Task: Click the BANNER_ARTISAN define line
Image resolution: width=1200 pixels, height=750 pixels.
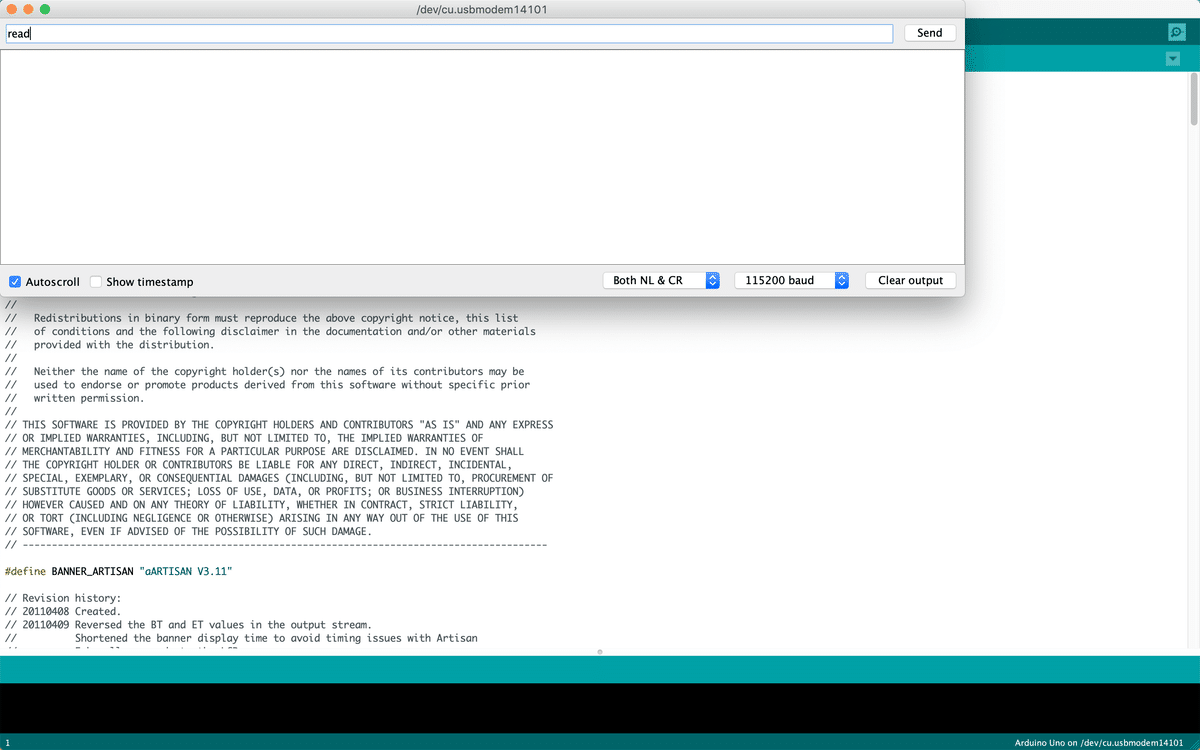Action: 119,571
